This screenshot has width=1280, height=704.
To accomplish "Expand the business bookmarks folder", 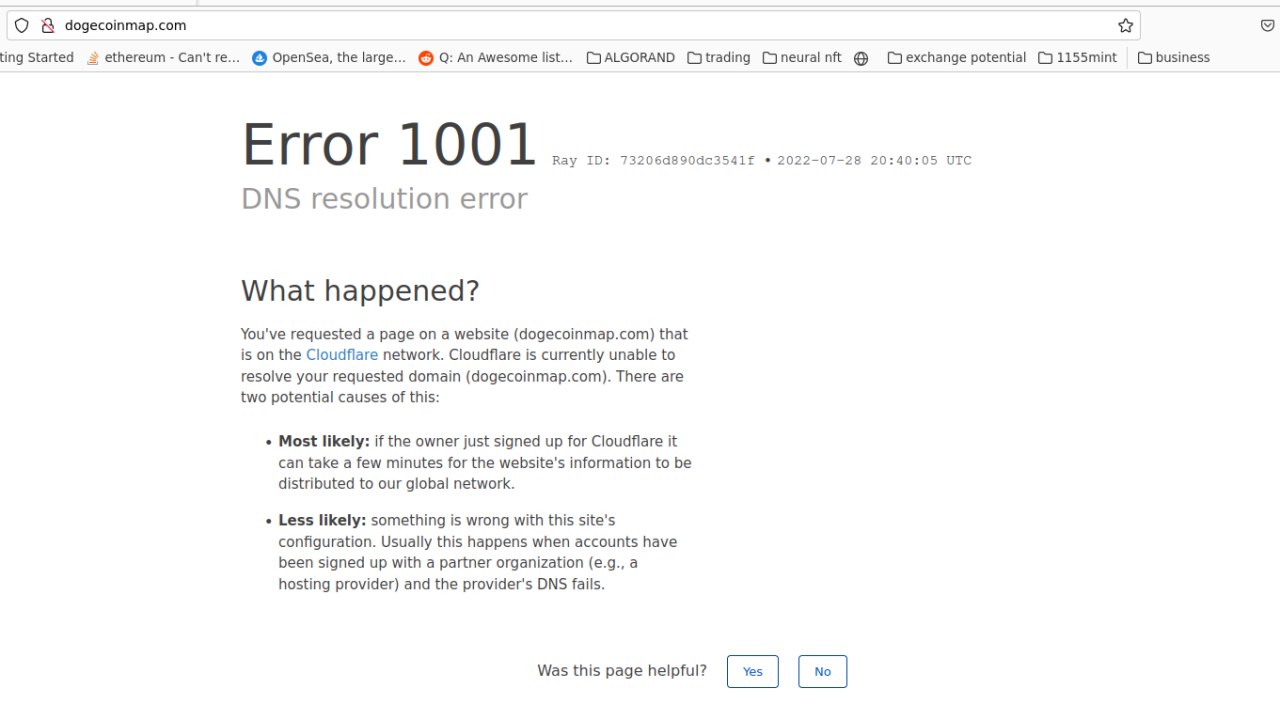I will 1174,58.
